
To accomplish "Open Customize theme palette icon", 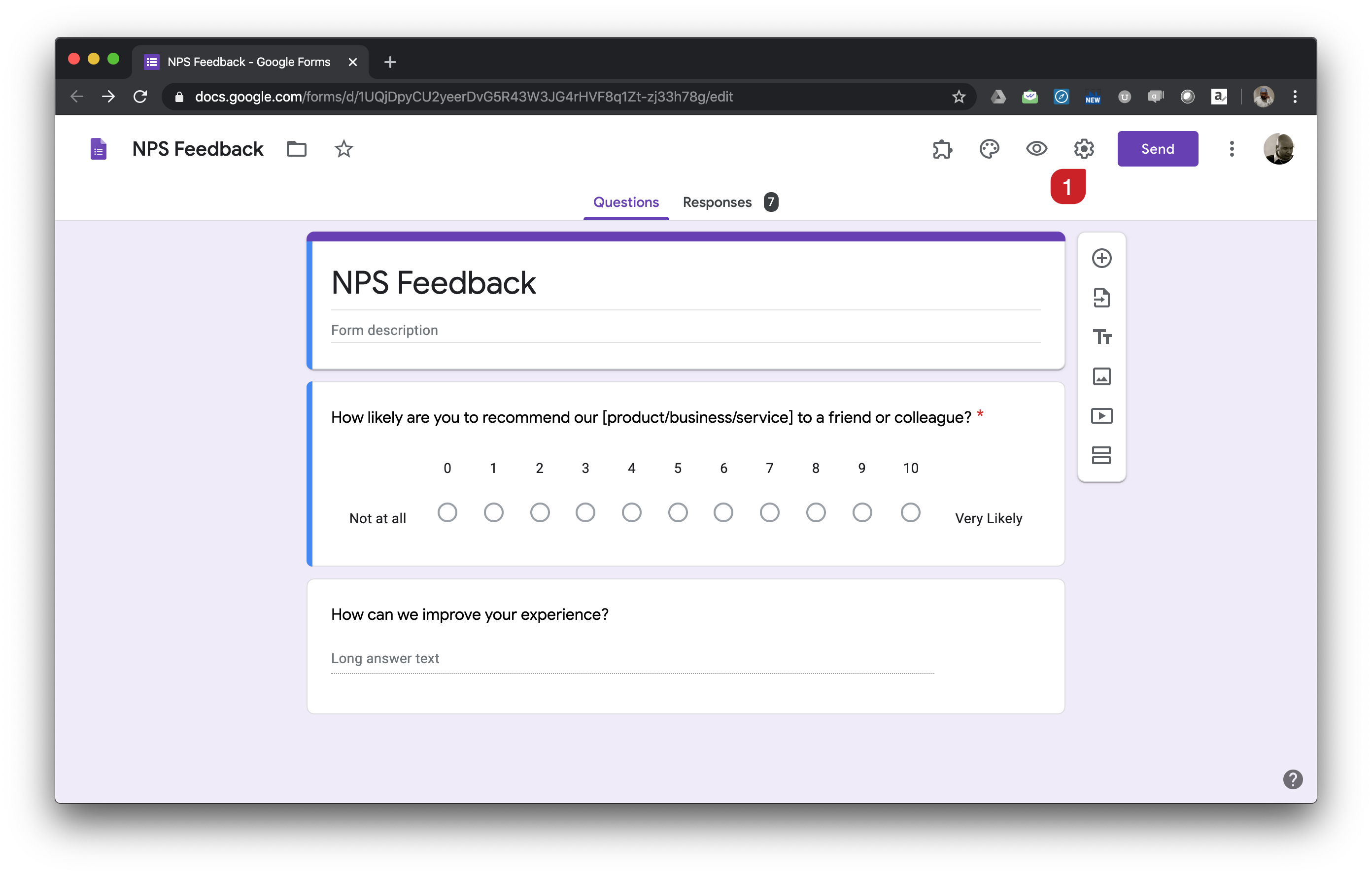I will coord(989,149).
